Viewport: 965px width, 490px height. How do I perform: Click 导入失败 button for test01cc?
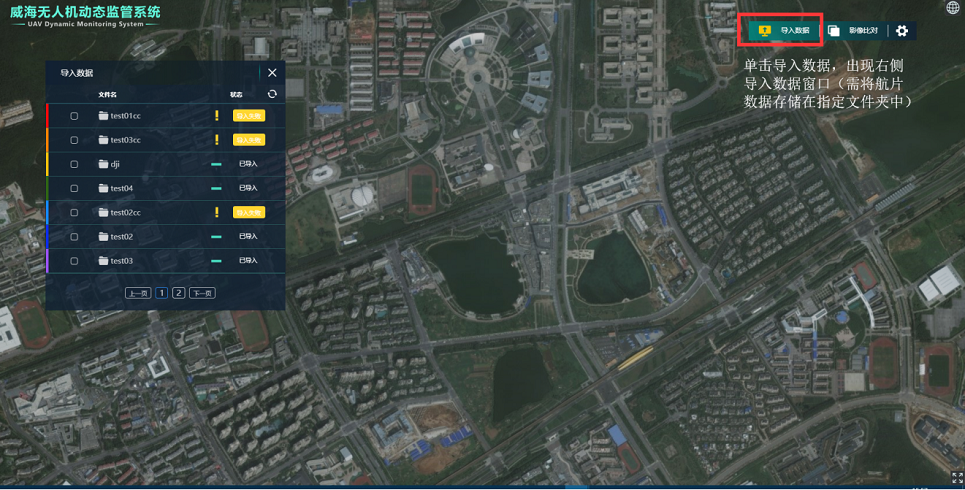coord(248,116)
